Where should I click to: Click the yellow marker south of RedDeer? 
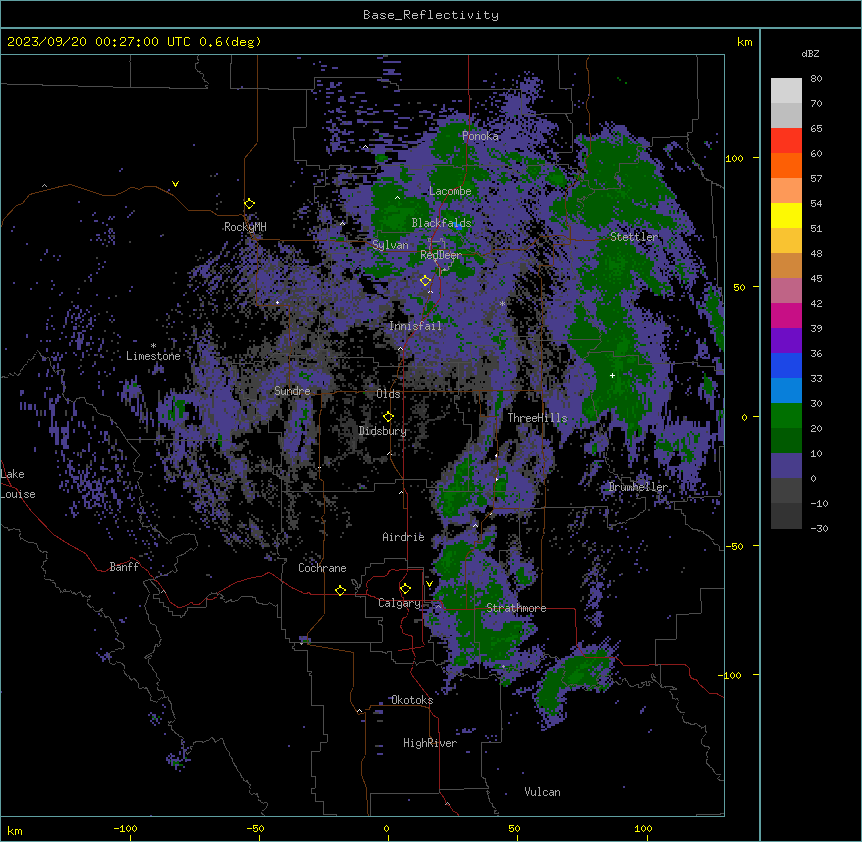pos(425,281)
